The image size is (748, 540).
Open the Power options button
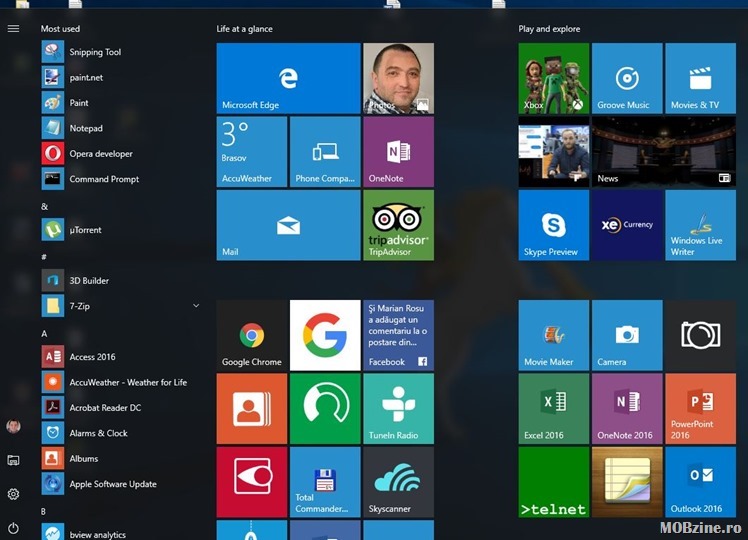(x=13, y=527)
